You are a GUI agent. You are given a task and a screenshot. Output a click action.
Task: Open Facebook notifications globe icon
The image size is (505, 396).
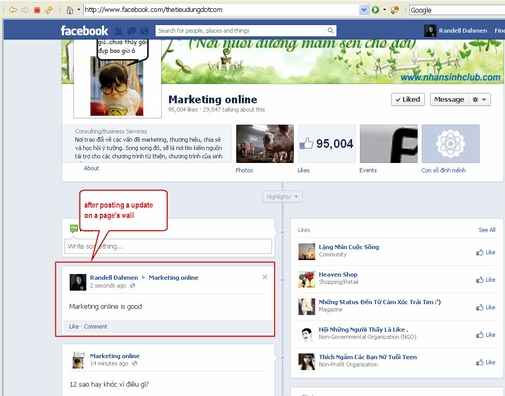coord(144,31)
